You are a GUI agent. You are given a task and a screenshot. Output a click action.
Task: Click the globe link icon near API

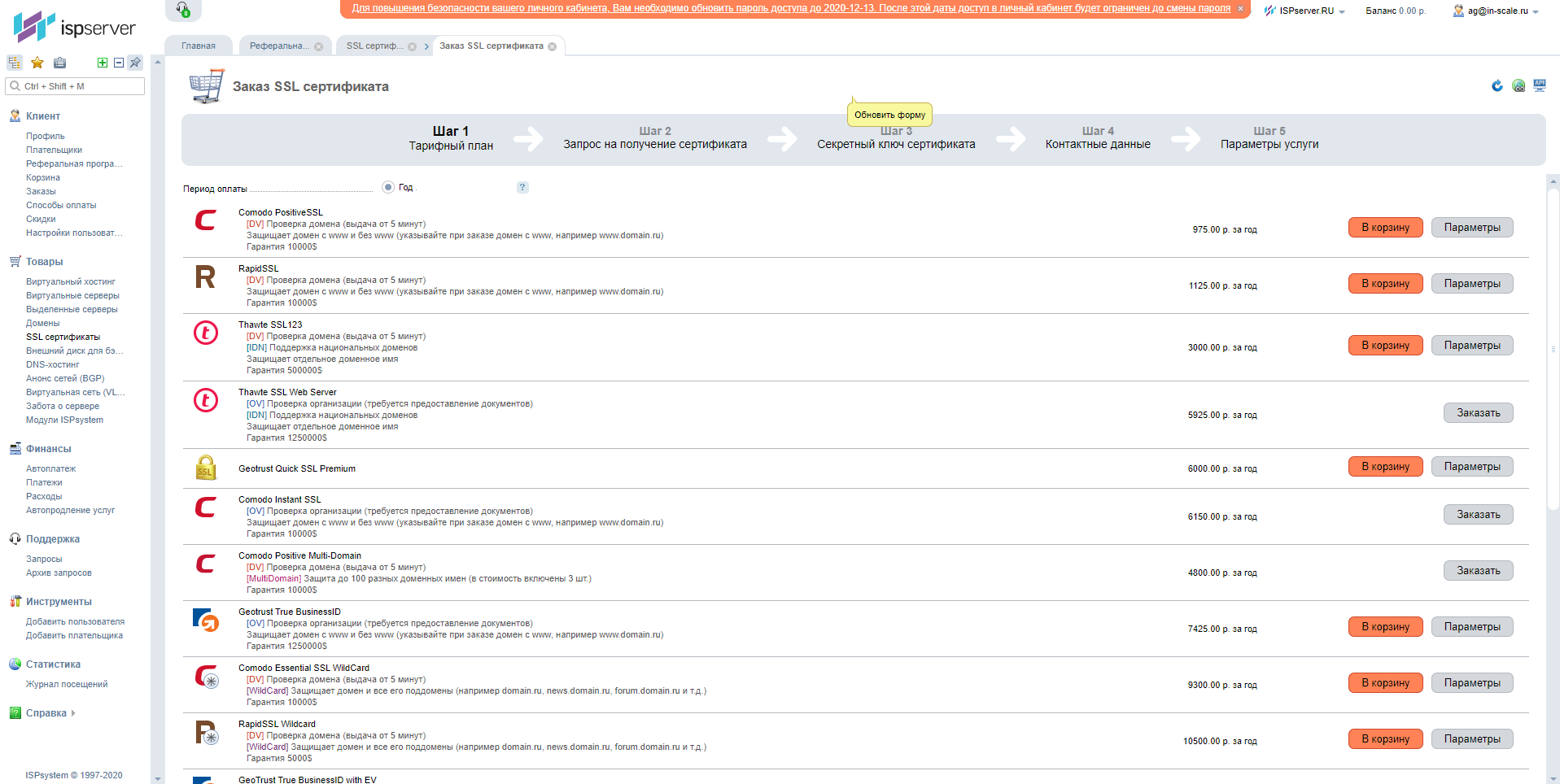tap(1518, 85)
